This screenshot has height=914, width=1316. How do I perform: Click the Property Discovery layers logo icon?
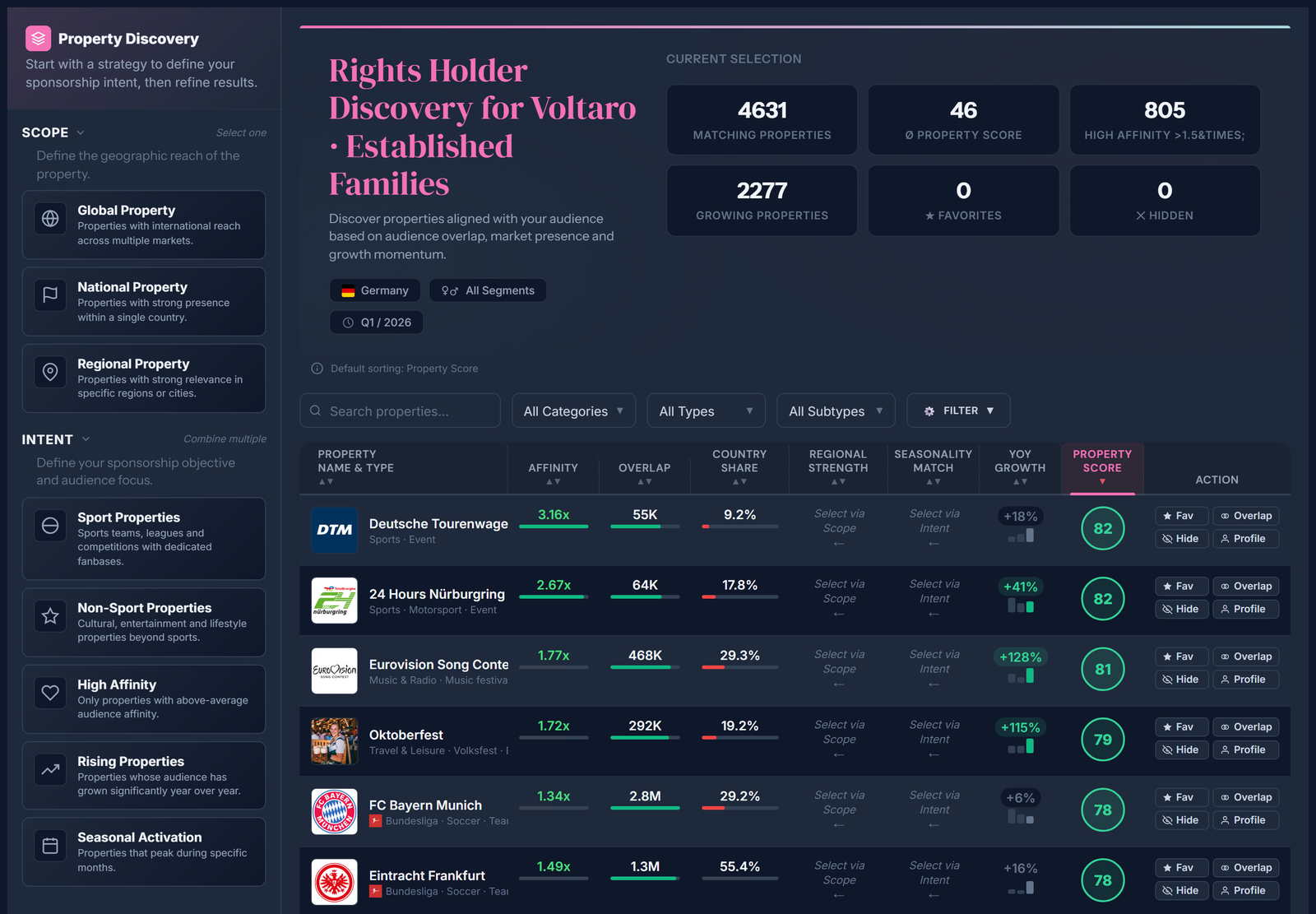[38, 39]
